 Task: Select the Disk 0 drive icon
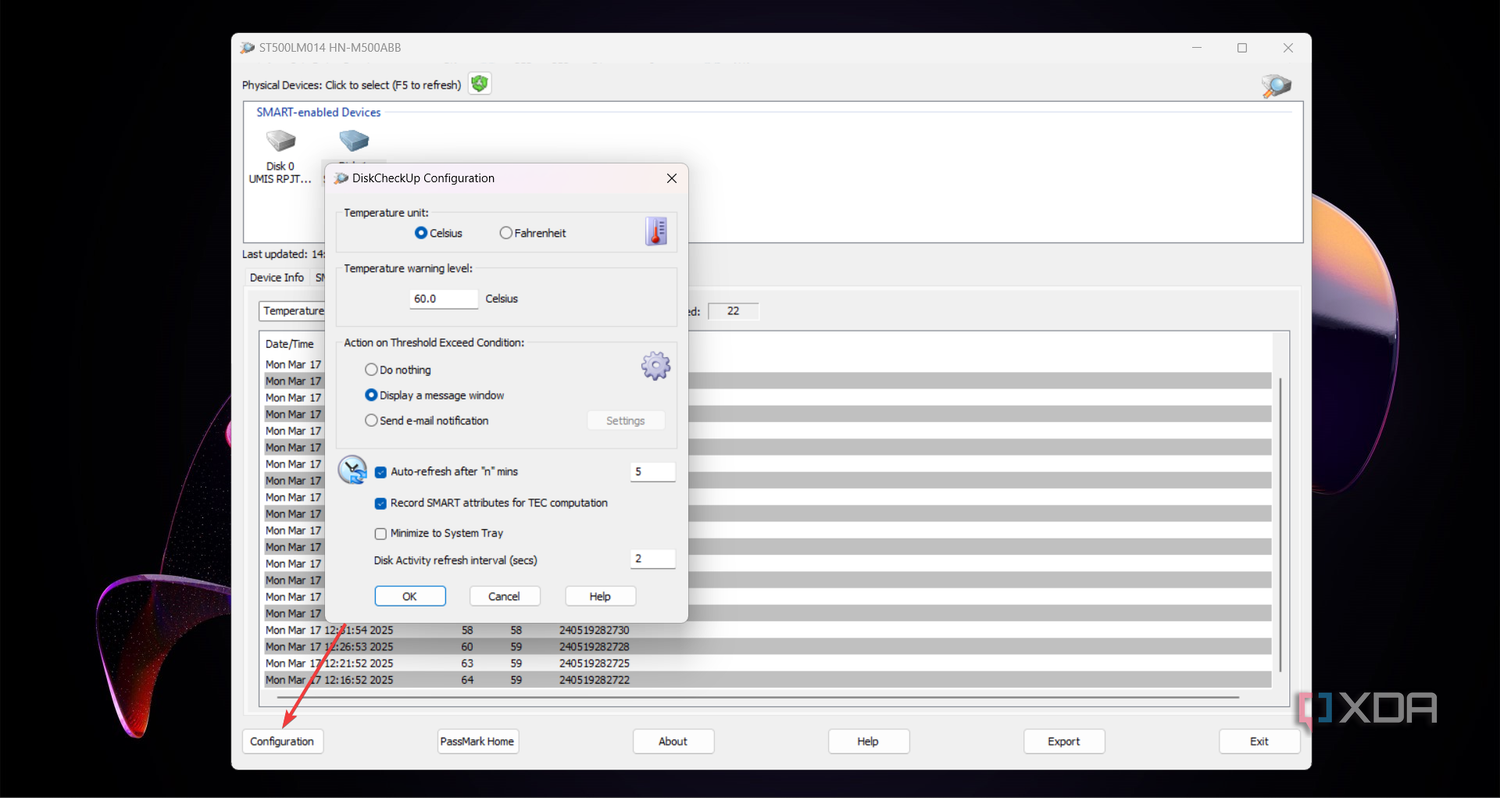(x=281, y=140)
